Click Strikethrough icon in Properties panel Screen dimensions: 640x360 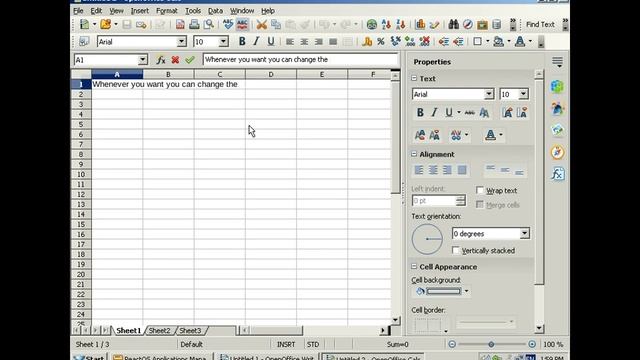pyautogui.click(x=470, y=113)
